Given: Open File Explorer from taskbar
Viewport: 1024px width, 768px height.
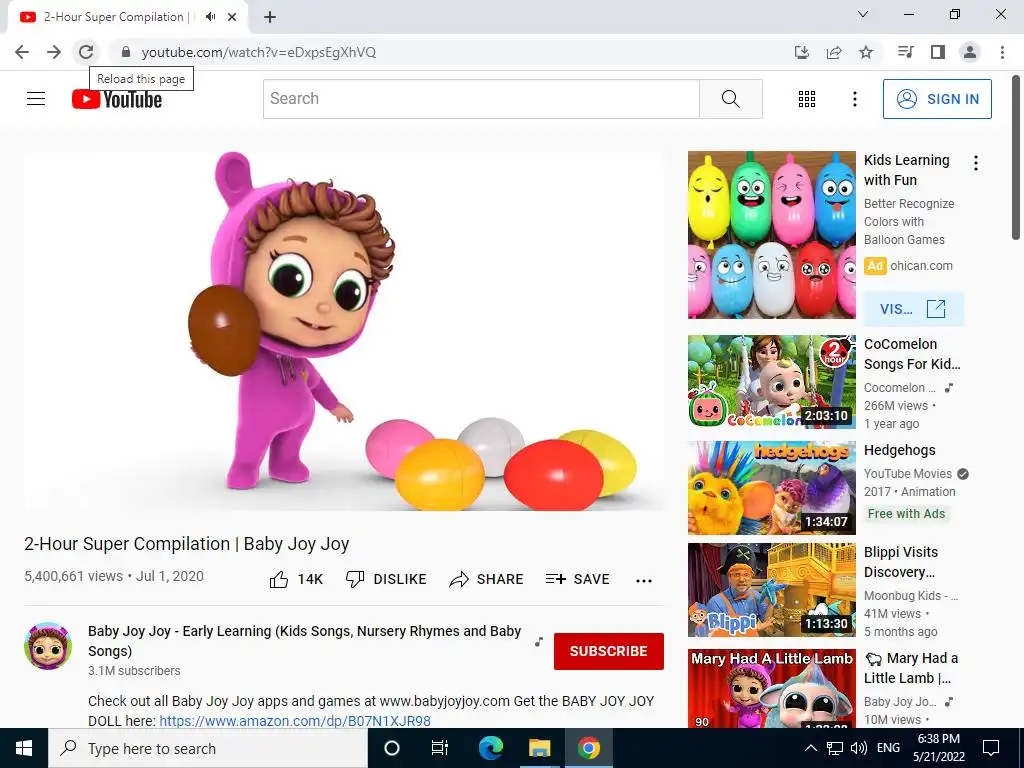Looking at the screenshot, I should click(539, 748).
